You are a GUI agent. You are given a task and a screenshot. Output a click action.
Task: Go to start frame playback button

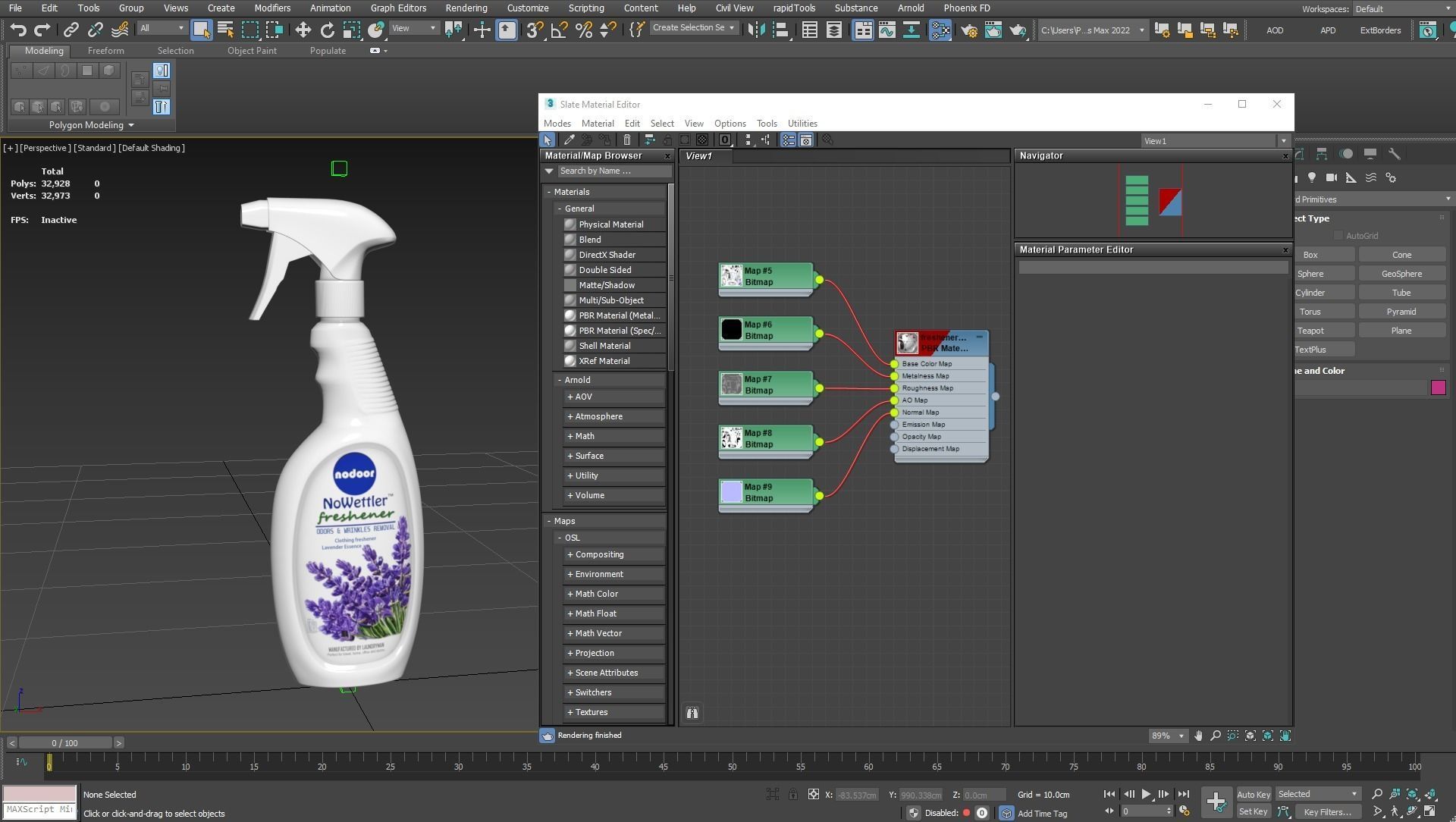pyautogui.click(x=1109, y=794)
